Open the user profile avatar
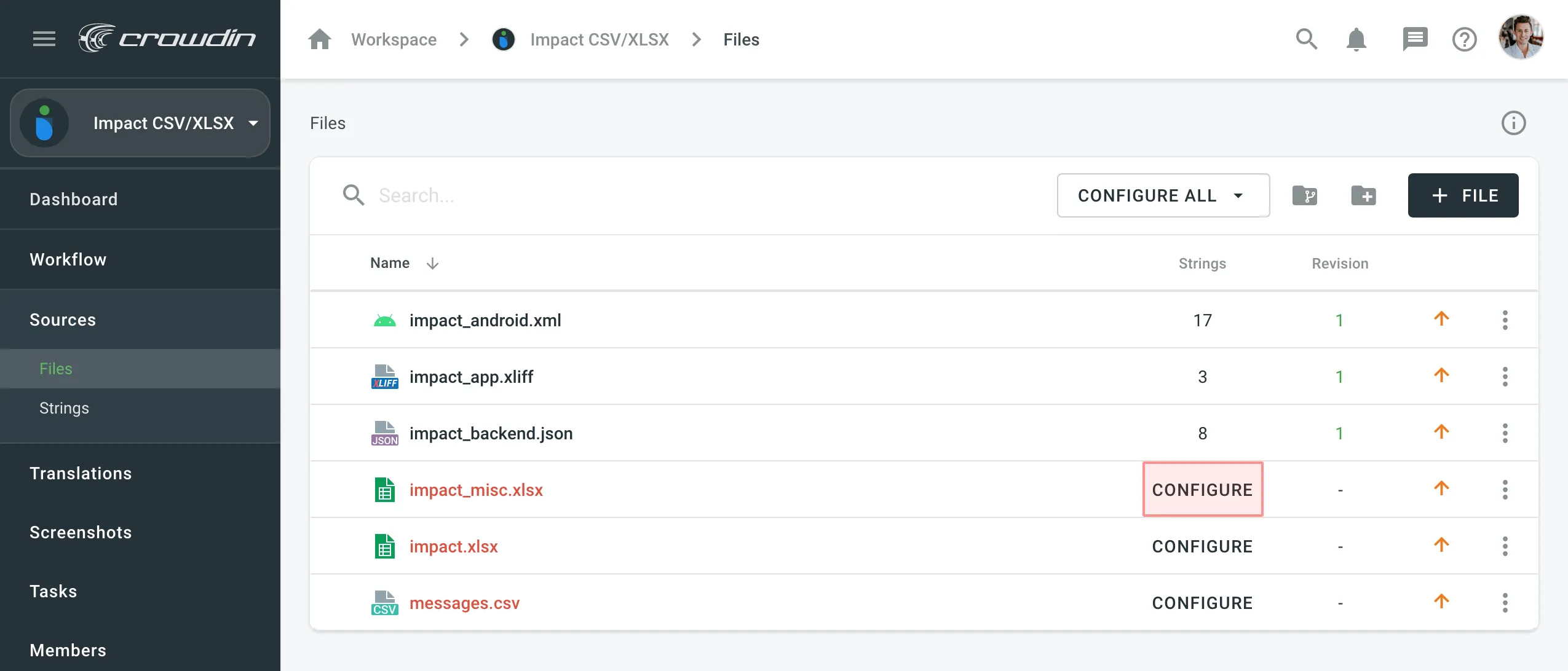The width and height of the screenshot is (1568, 671). 1521,37
